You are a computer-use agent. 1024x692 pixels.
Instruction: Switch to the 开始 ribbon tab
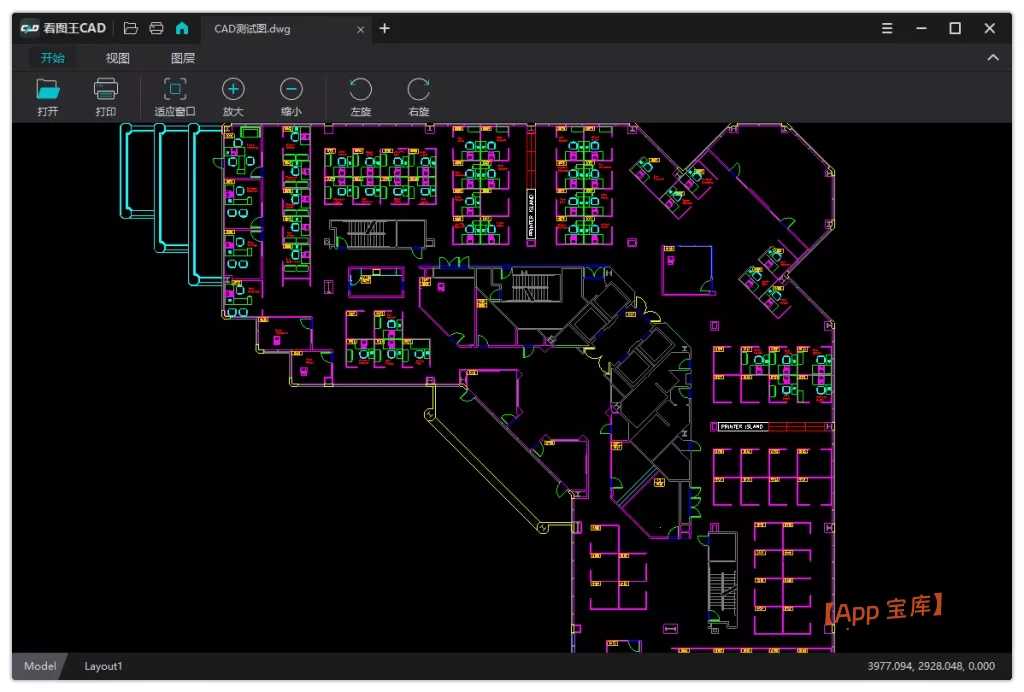click(x=53, y=58)
